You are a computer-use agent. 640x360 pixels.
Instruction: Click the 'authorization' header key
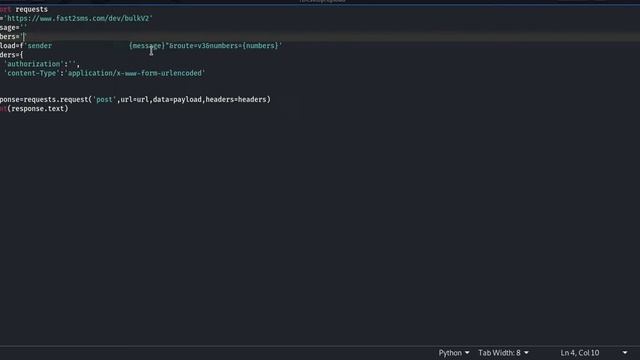(x=33, y=64)
